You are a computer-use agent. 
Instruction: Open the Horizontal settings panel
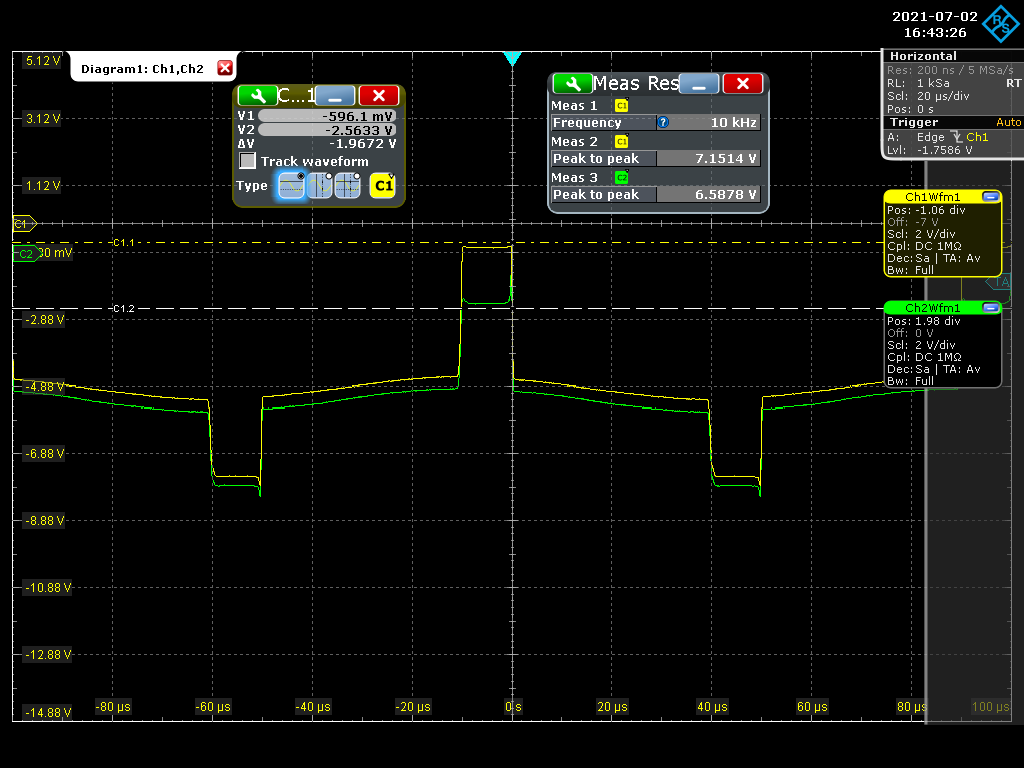point(922,56)
